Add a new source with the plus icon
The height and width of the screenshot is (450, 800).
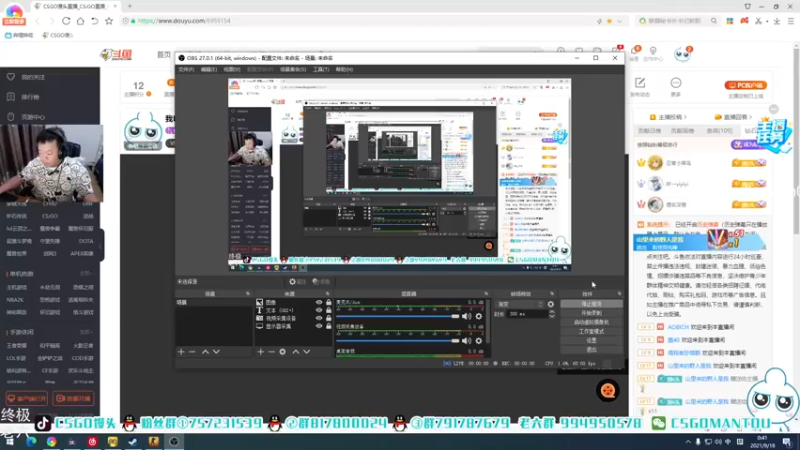pos(261,352)
